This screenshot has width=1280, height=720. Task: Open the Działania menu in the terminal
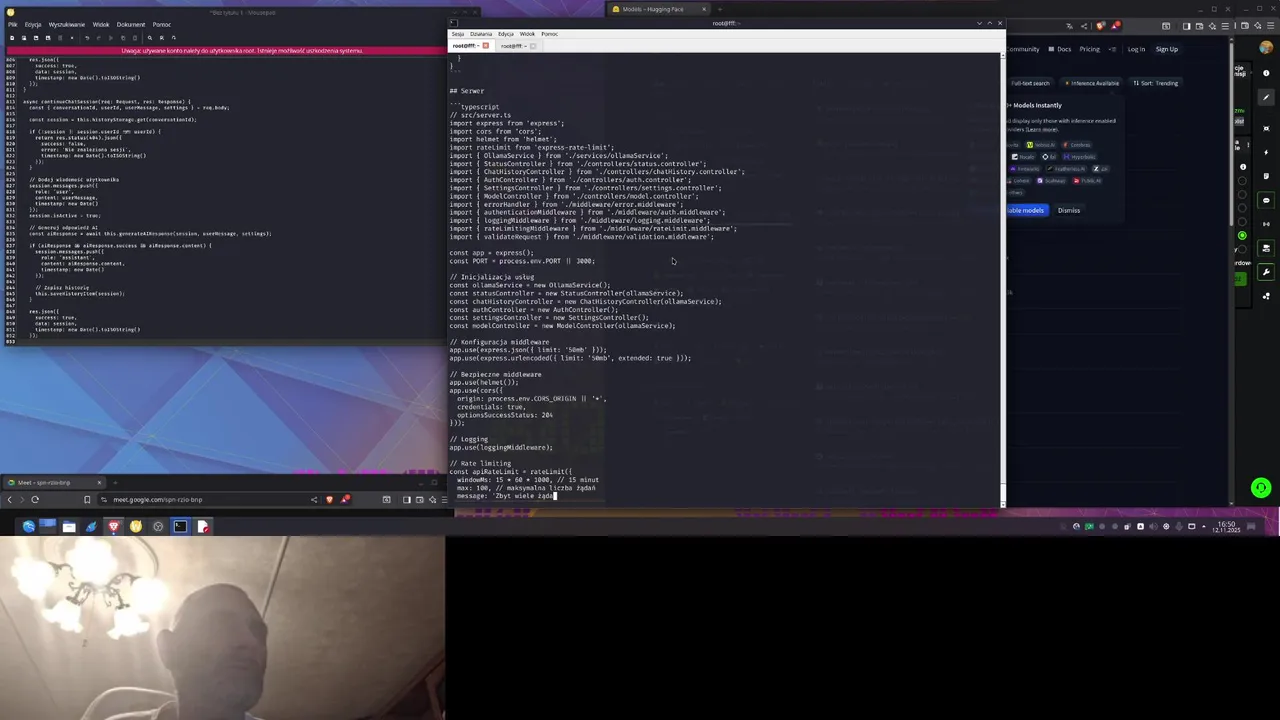click(481, 34)
